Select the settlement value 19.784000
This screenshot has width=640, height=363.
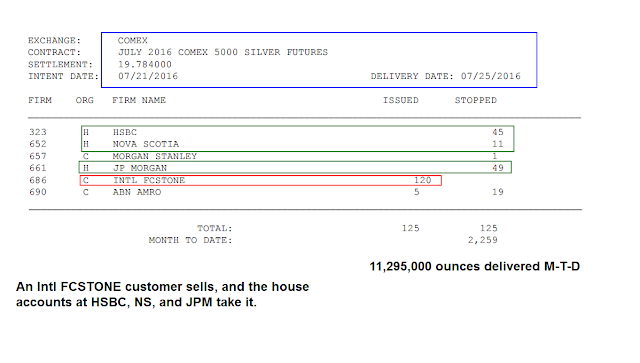tap(145, 65)
